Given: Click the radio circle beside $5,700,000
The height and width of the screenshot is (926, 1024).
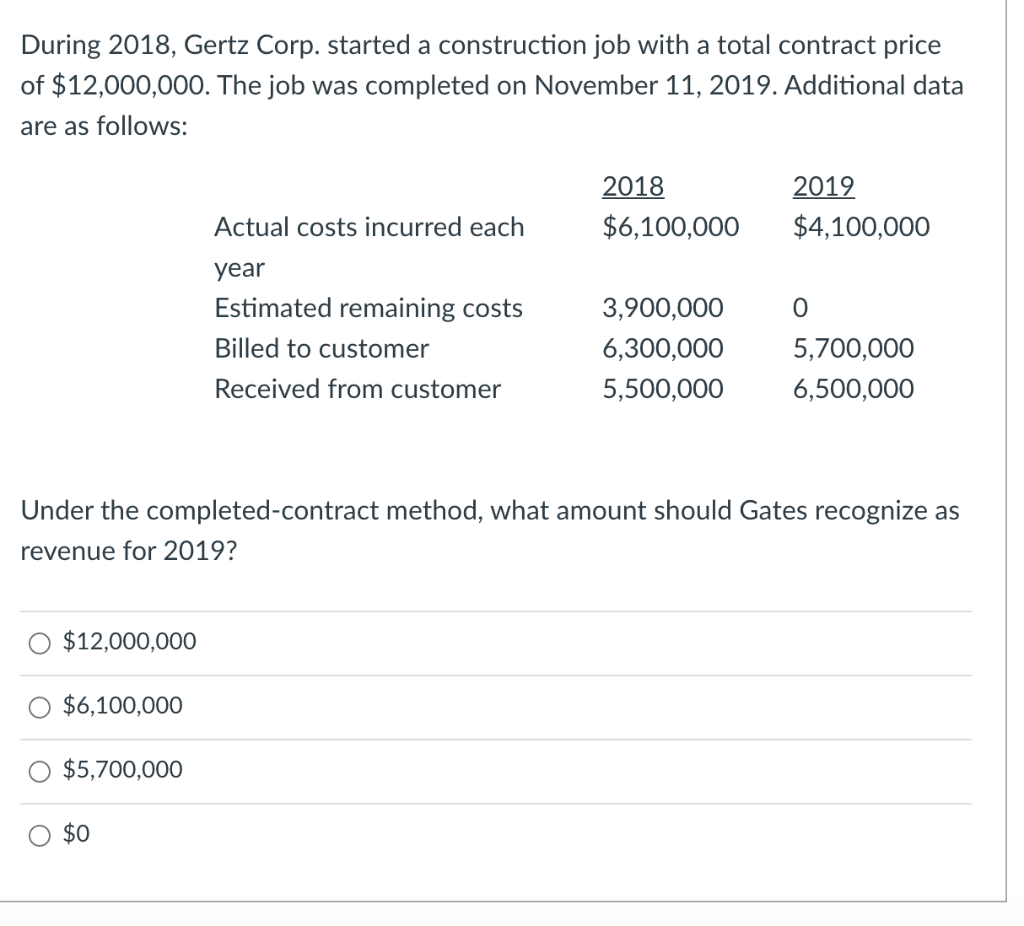Looking at the screenshot, I should tap(39, 771).
